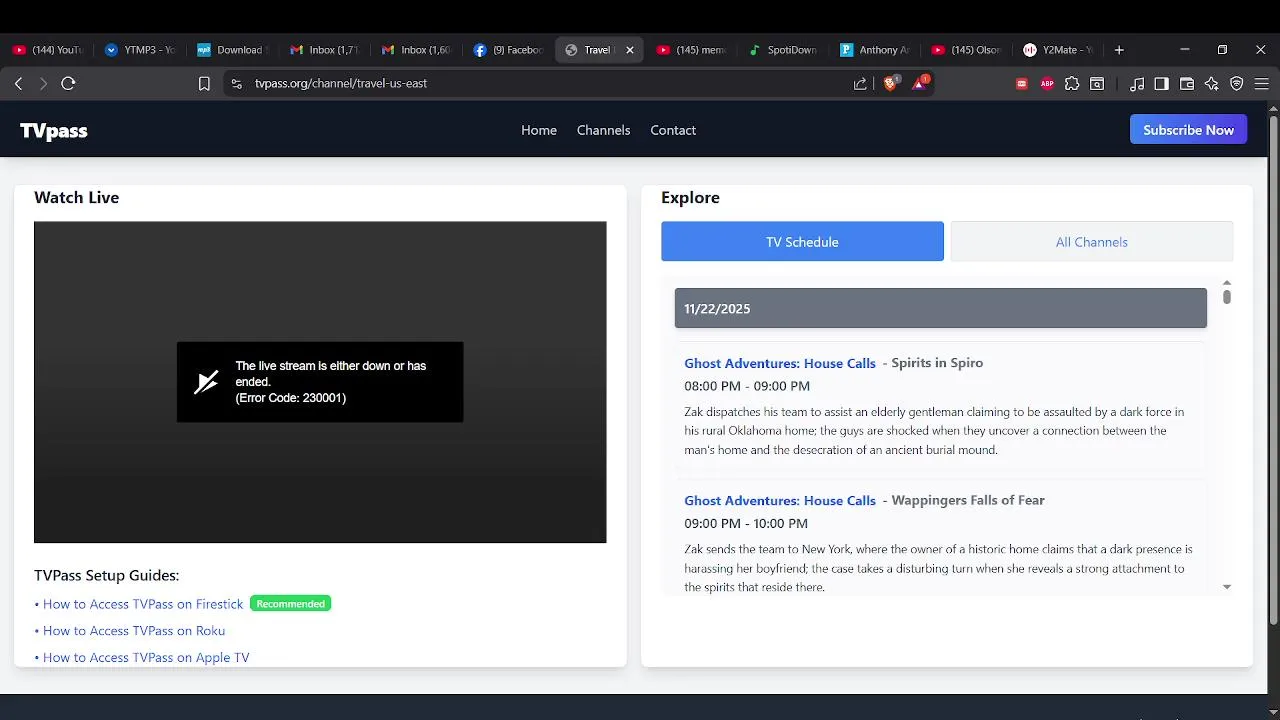This screenshot has width=1280, height=720.
Task: Open the browser hamburger main menu
Action: (x=1262, y=84)
